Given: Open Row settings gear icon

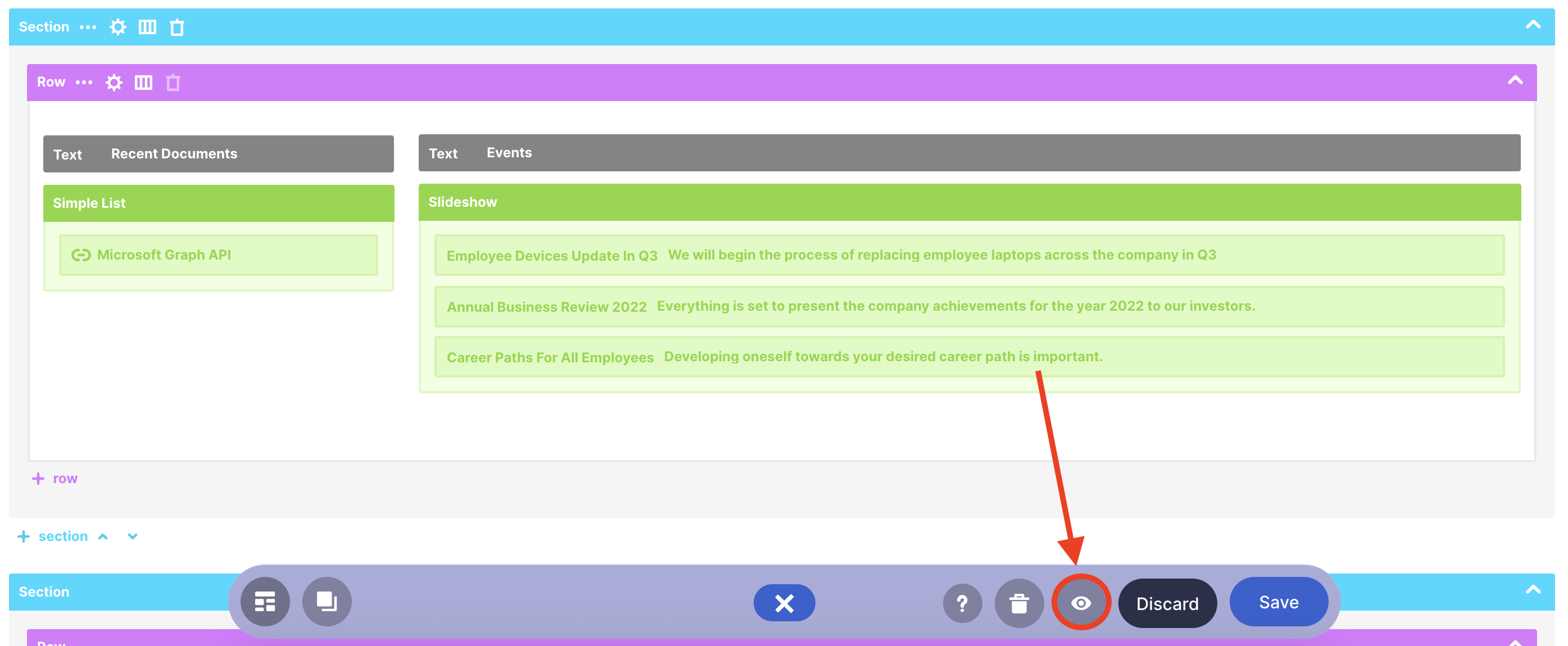Looking at the screenshot, I should [114, 82].
